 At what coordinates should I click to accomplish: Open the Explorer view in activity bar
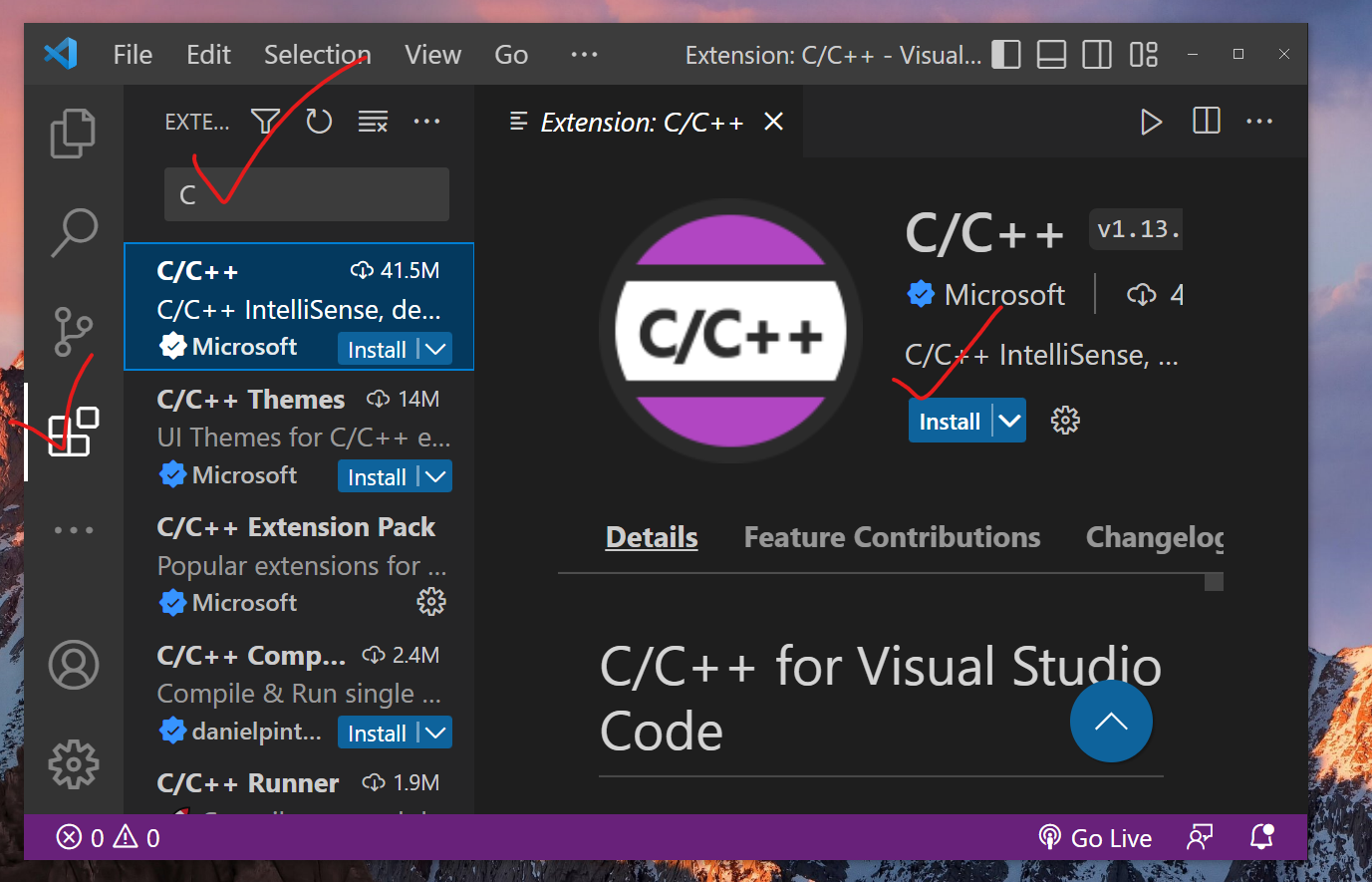pyautogui.click(x=73, y=134)
